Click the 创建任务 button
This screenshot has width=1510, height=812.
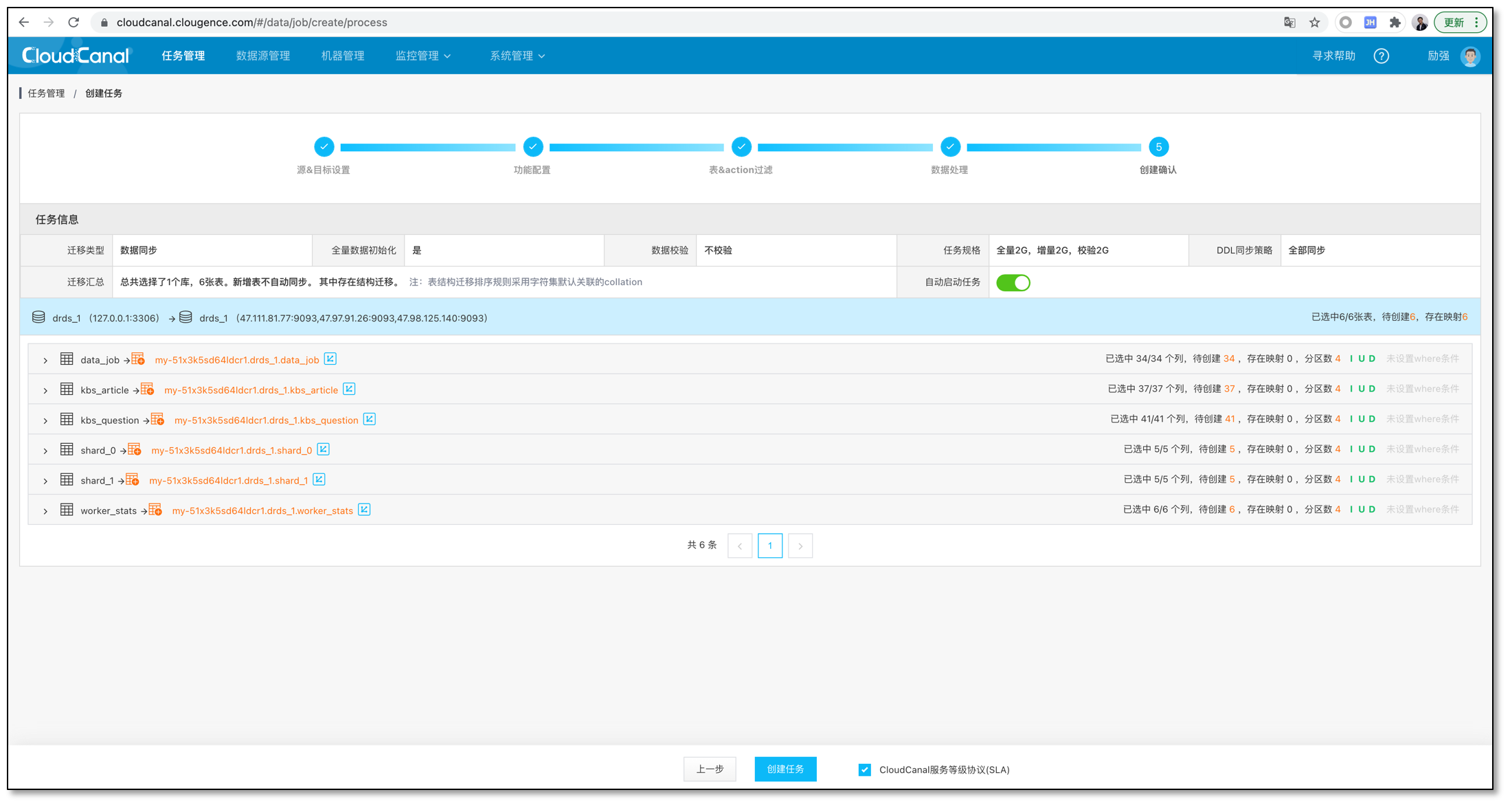click(x=785, y=769)
